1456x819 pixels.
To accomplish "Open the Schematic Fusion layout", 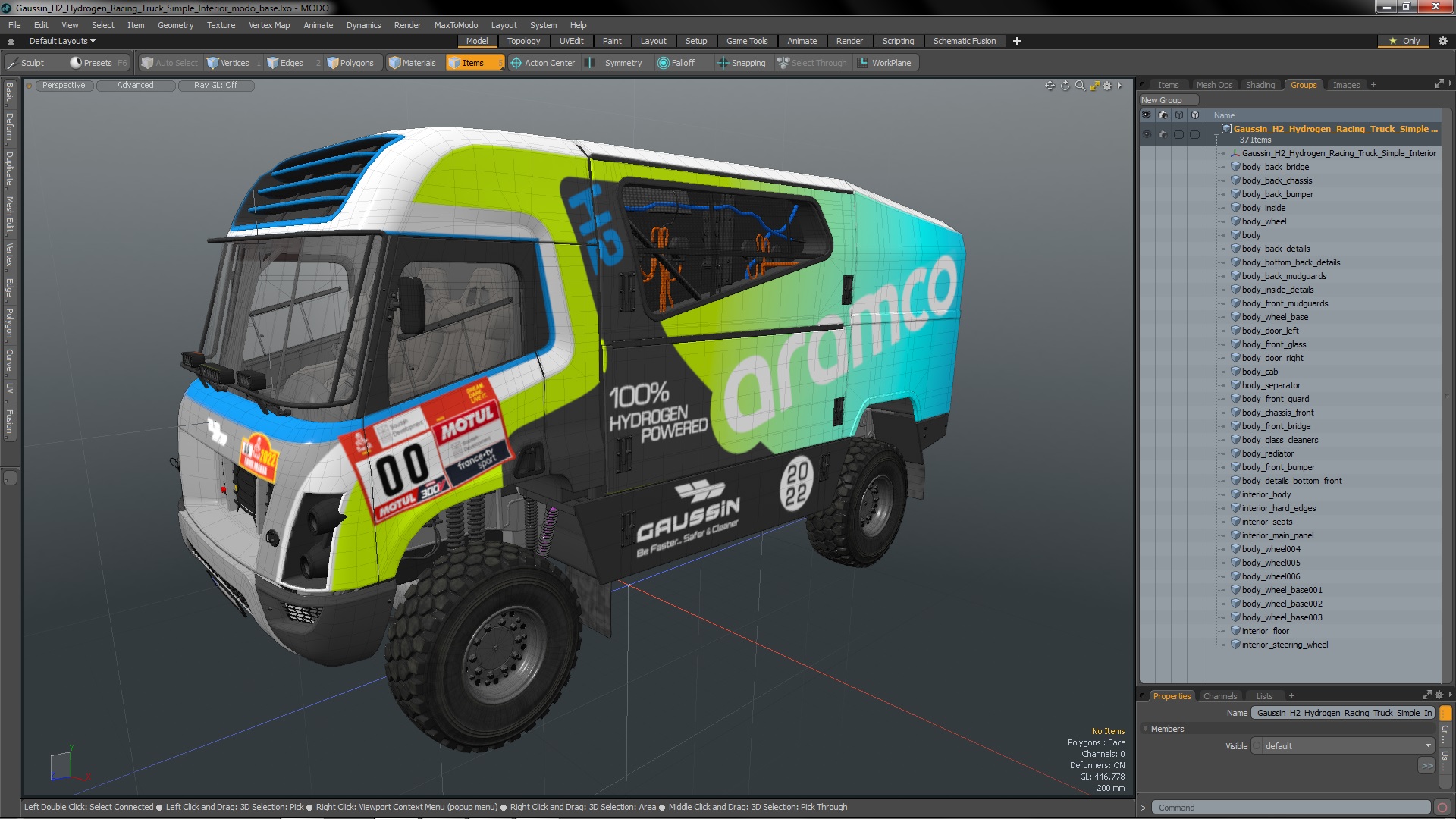I will [x=964, y=41].
